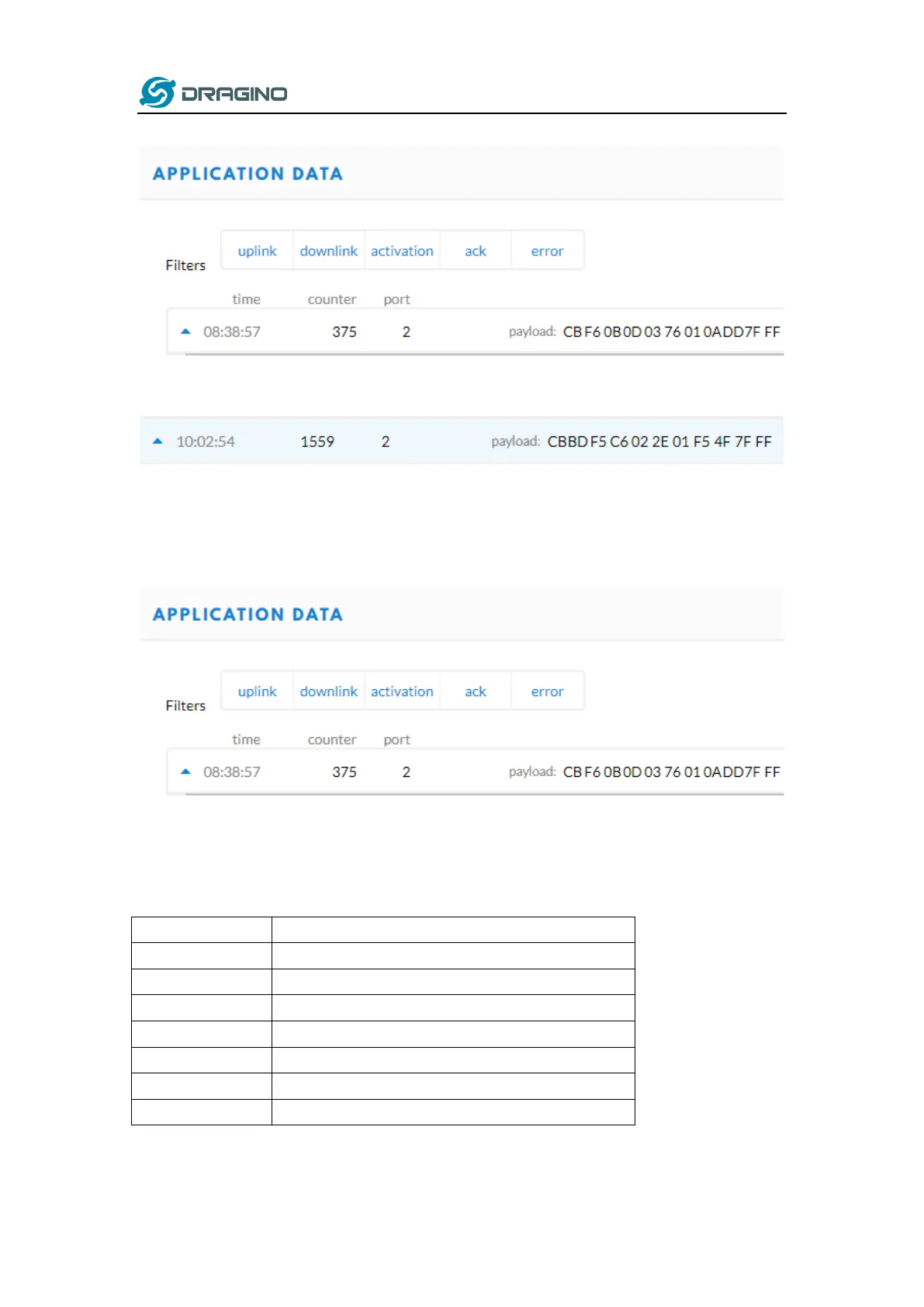Select ack filter in upper Application Data
The image size is (924, 1307).
click(x=476, y=251)
